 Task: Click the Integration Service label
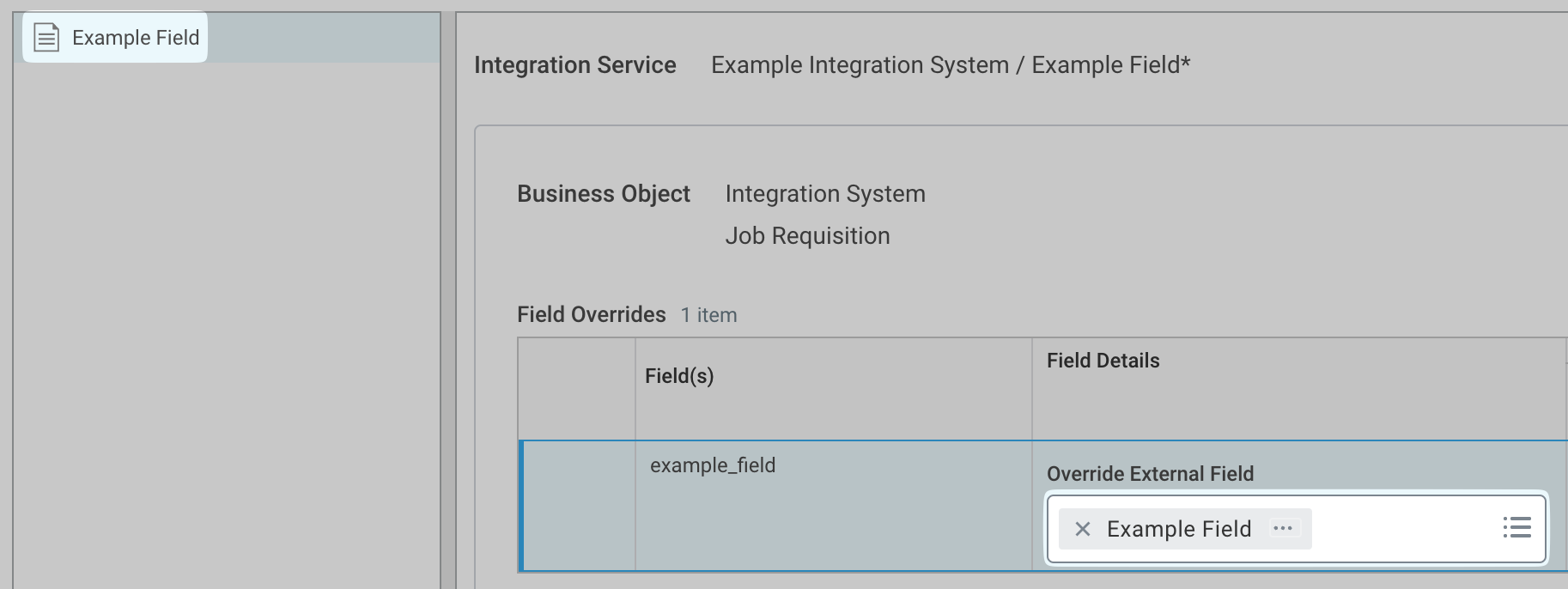574,65
